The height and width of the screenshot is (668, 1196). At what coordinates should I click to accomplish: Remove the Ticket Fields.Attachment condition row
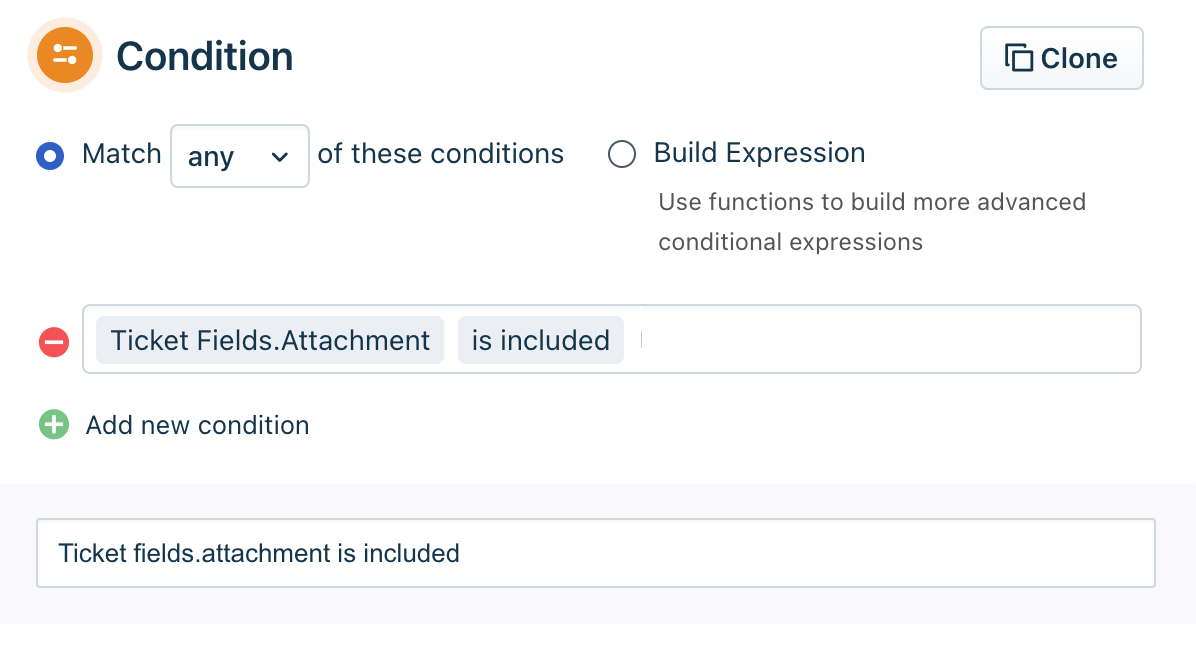[54, 341]
